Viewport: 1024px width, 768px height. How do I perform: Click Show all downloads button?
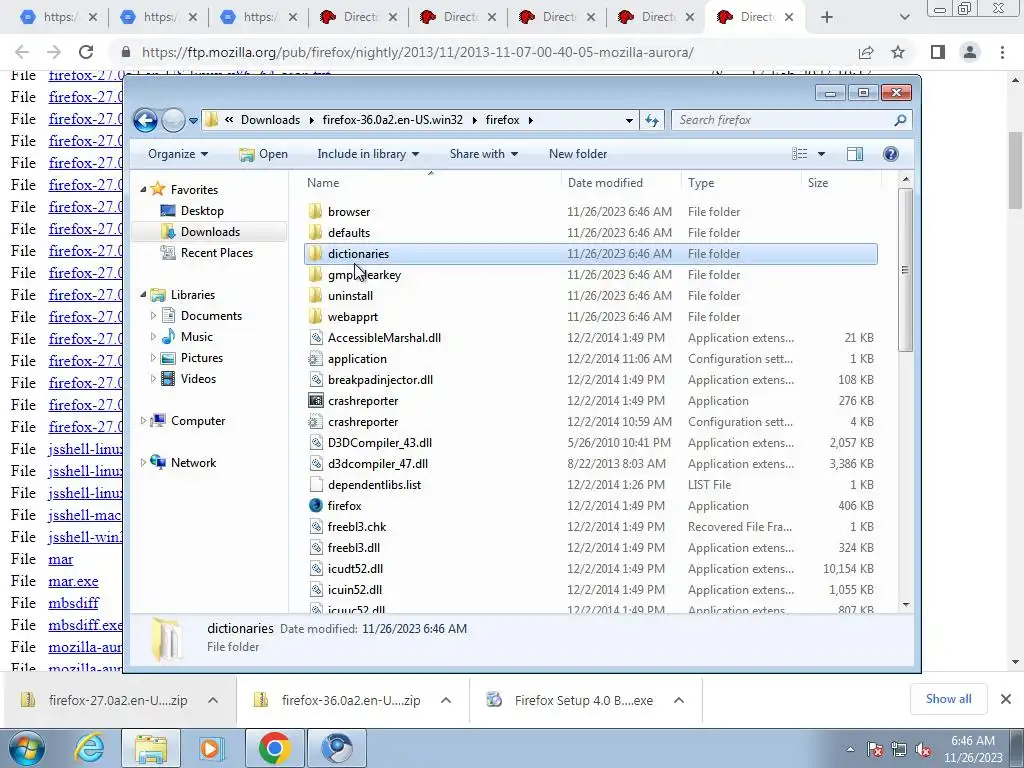coord(948,699)
